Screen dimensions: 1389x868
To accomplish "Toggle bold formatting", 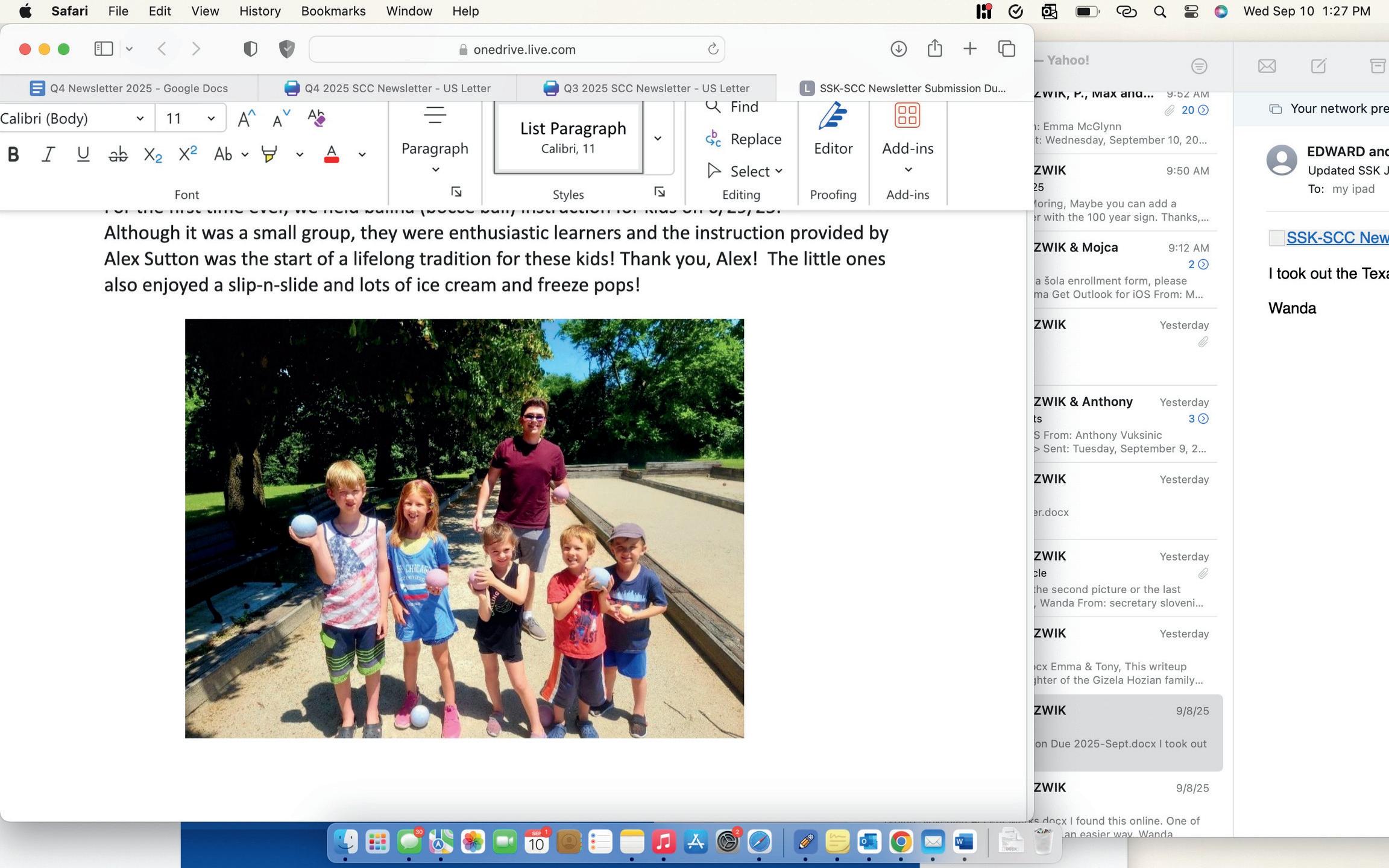I will (13, 154).
